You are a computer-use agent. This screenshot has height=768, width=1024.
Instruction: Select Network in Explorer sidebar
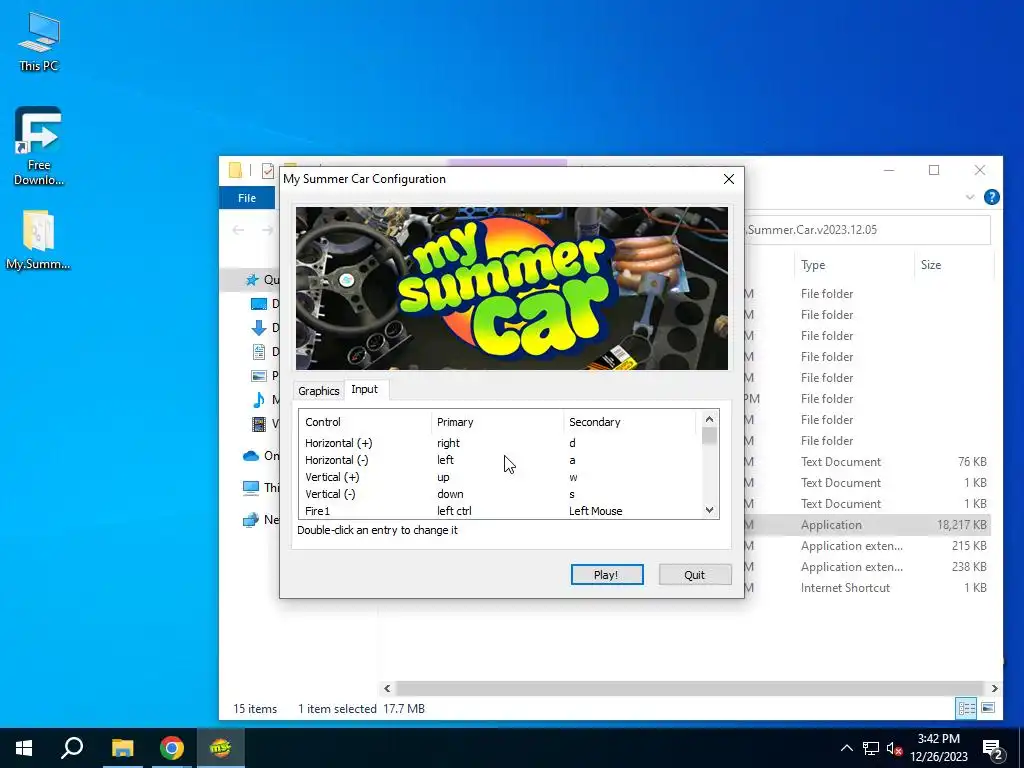click(x=251, y=520)
